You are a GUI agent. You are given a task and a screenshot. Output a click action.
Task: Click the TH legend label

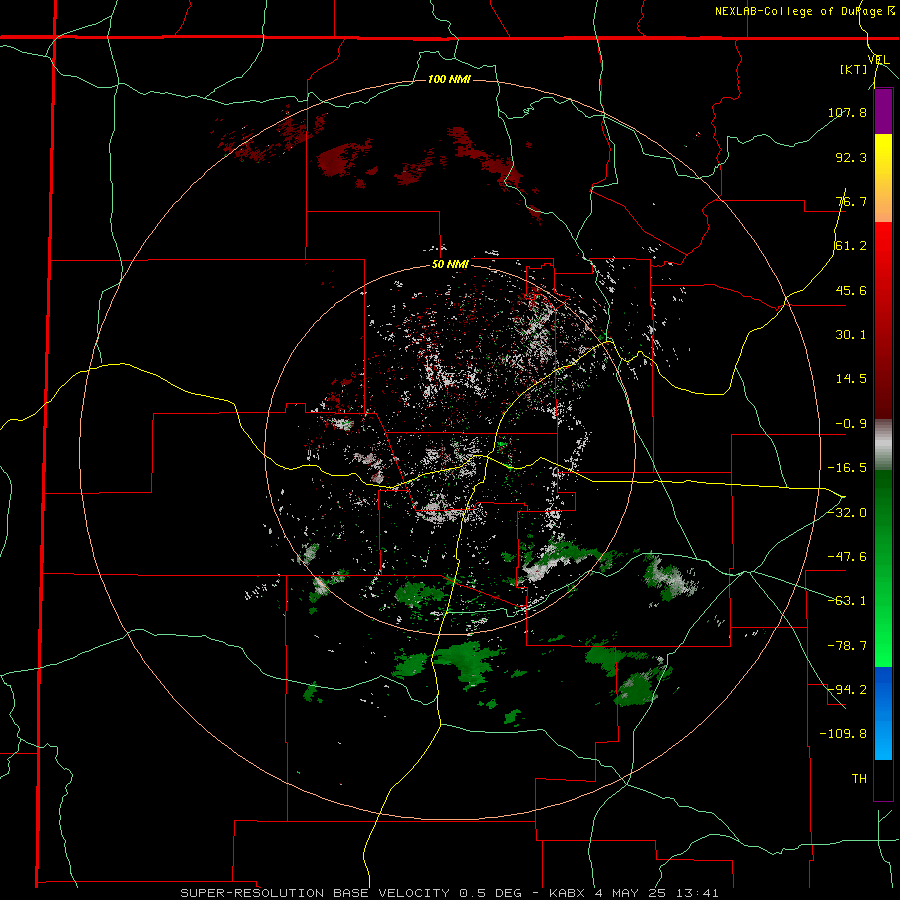click(859, 778)
